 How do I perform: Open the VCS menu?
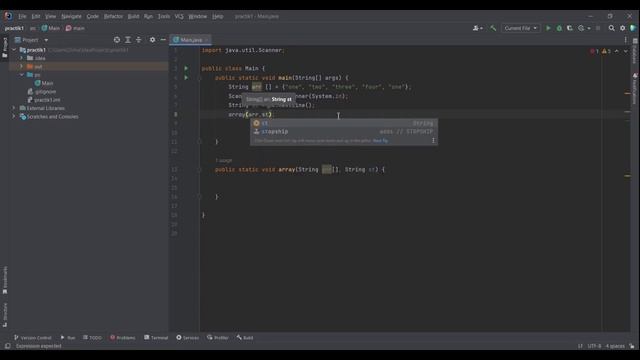[x=179, y=16]
